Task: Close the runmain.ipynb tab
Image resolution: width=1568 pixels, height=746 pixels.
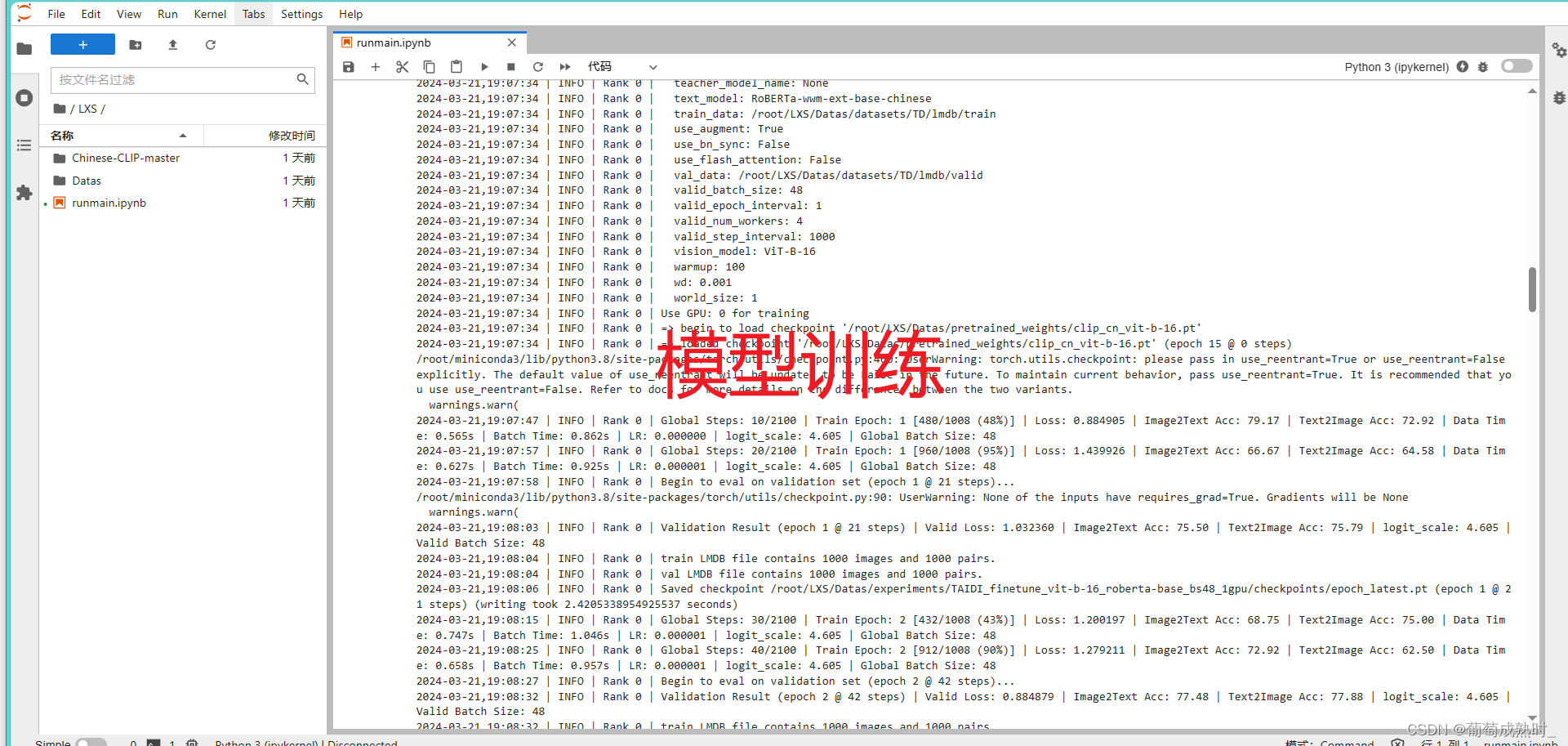Action: tap(512, 42)
